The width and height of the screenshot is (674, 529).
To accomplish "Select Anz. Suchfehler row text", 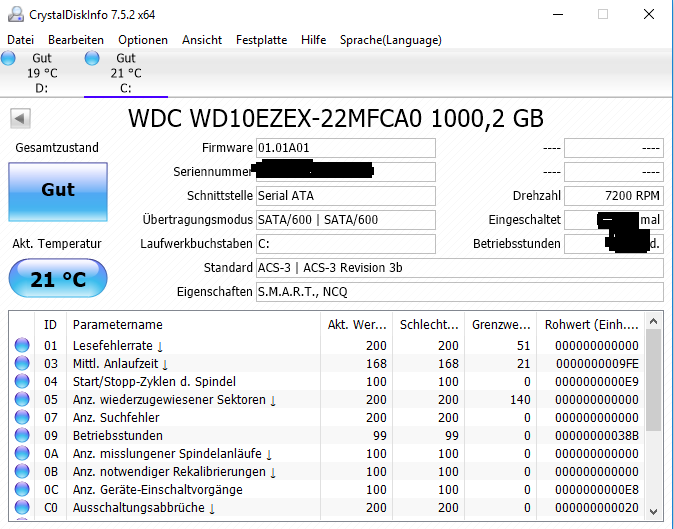I will [116, 418].
